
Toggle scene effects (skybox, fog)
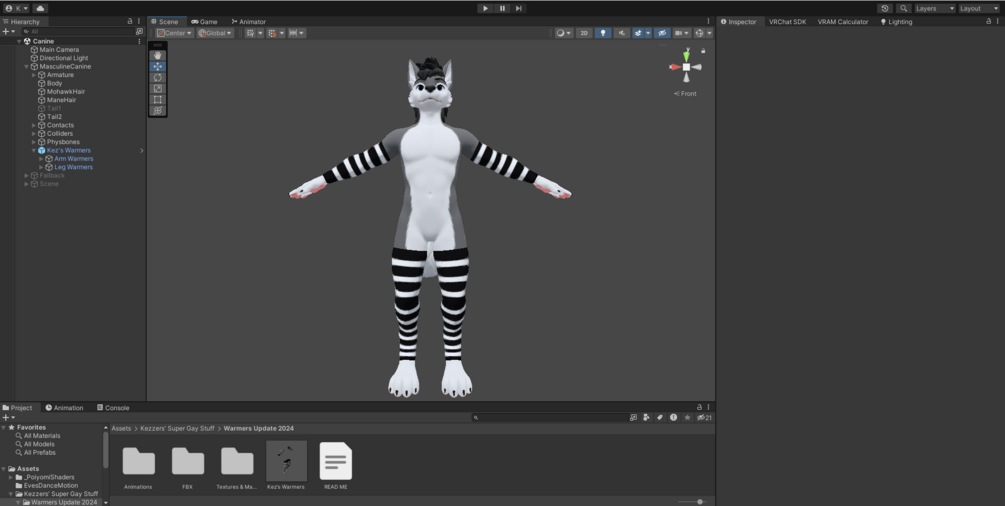point(638,33)
